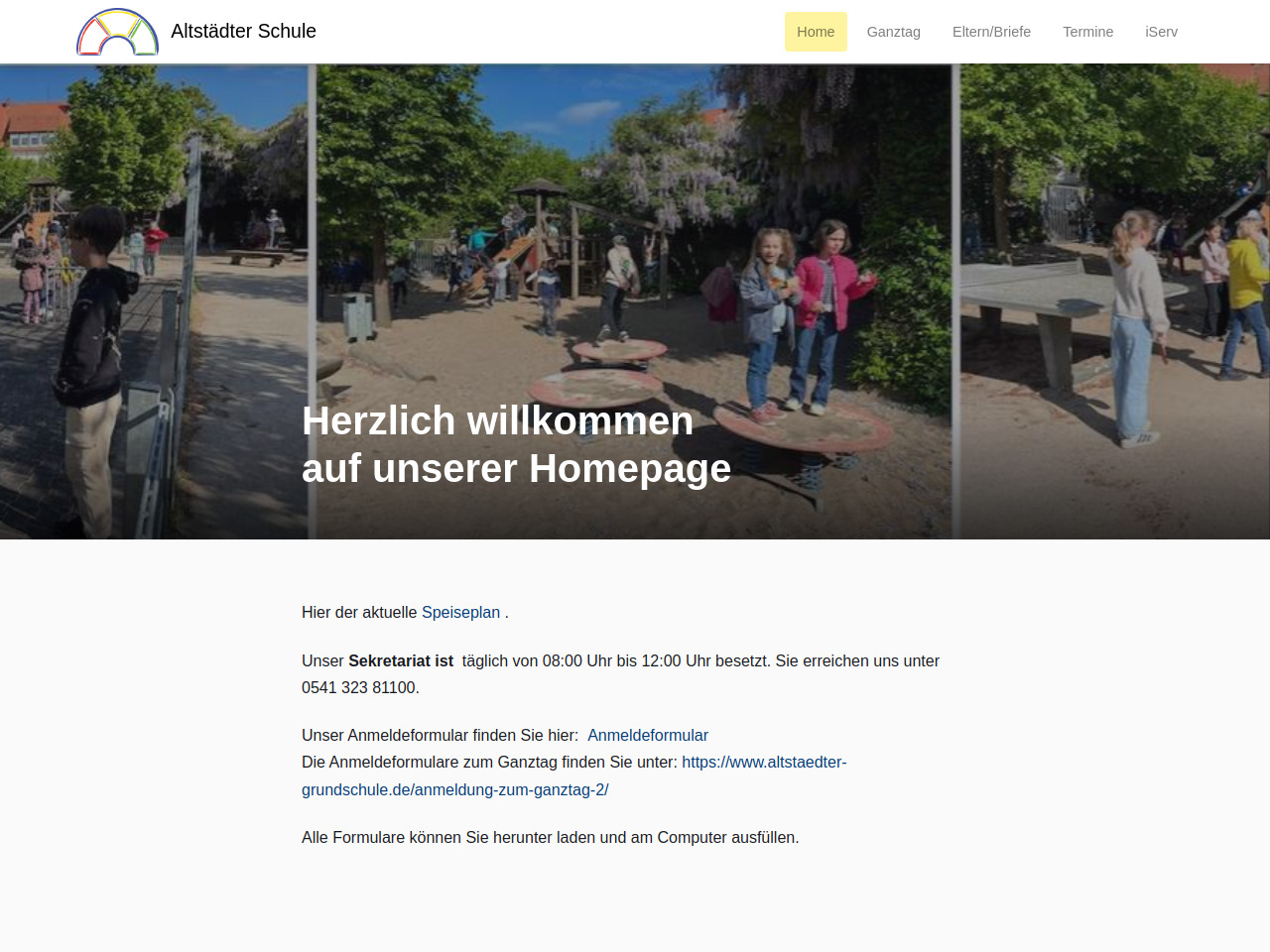
Task: Click the left hero photo of boy at fence
Action: [154, 301]
